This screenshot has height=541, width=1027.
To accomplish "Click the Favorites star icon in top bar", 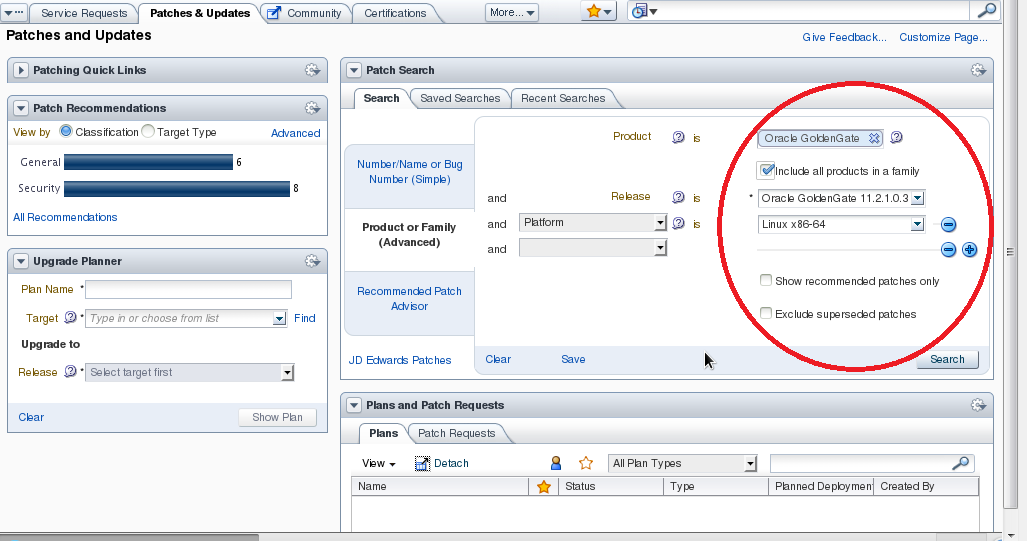I will pos(594,12).
